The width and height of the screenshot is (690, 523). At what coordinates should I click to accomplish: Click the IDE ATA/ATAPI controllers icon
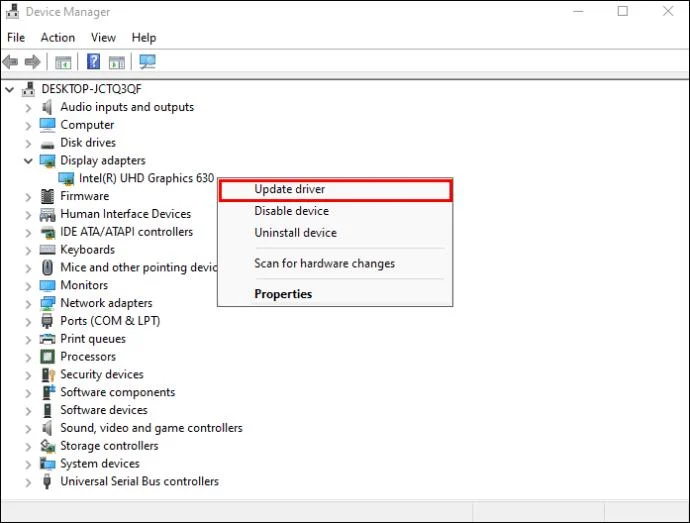(x=47, y=232)
